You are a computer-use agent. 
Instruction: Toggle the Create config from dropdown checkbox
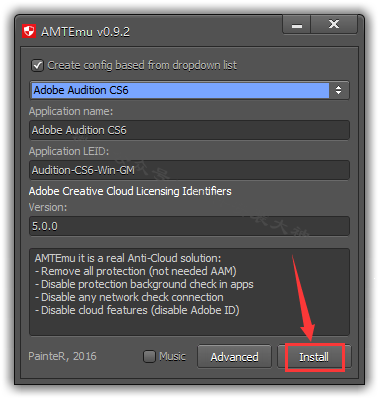(37, 65)
